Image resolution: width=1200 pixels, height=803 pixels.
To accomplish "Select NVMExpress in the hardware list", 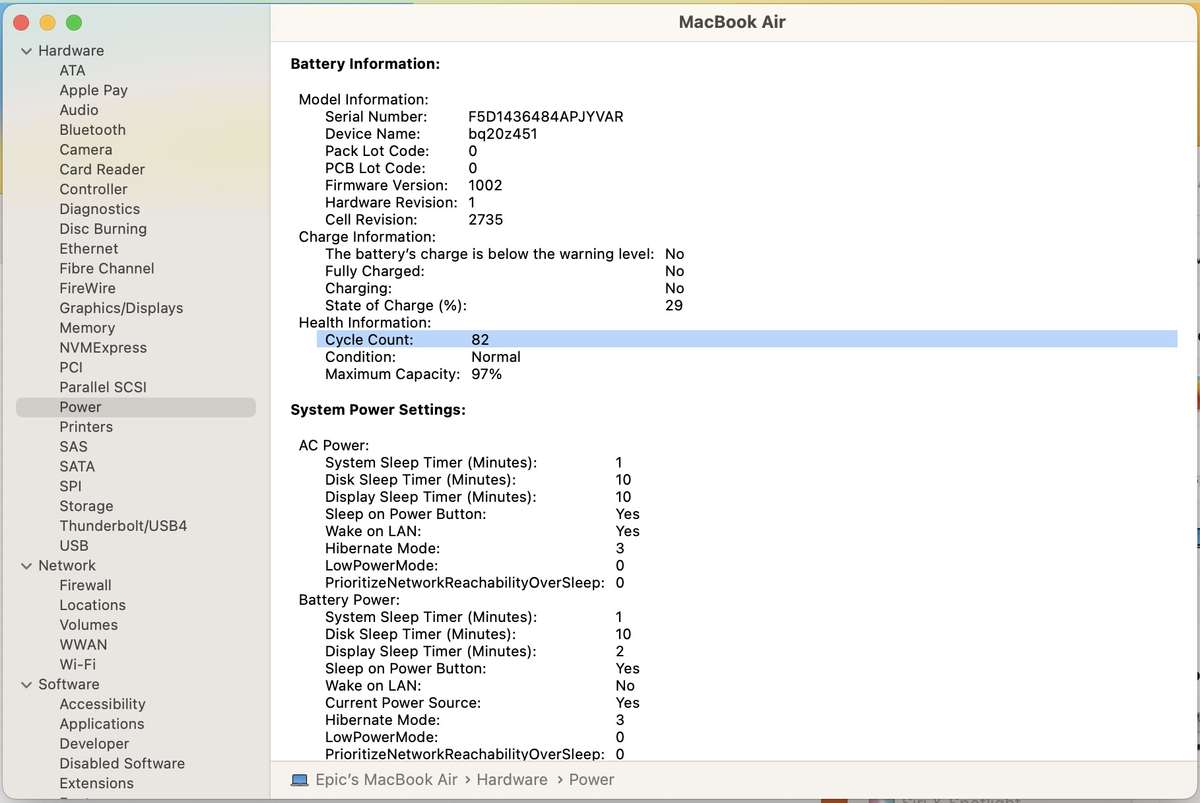I will [103, 348].
